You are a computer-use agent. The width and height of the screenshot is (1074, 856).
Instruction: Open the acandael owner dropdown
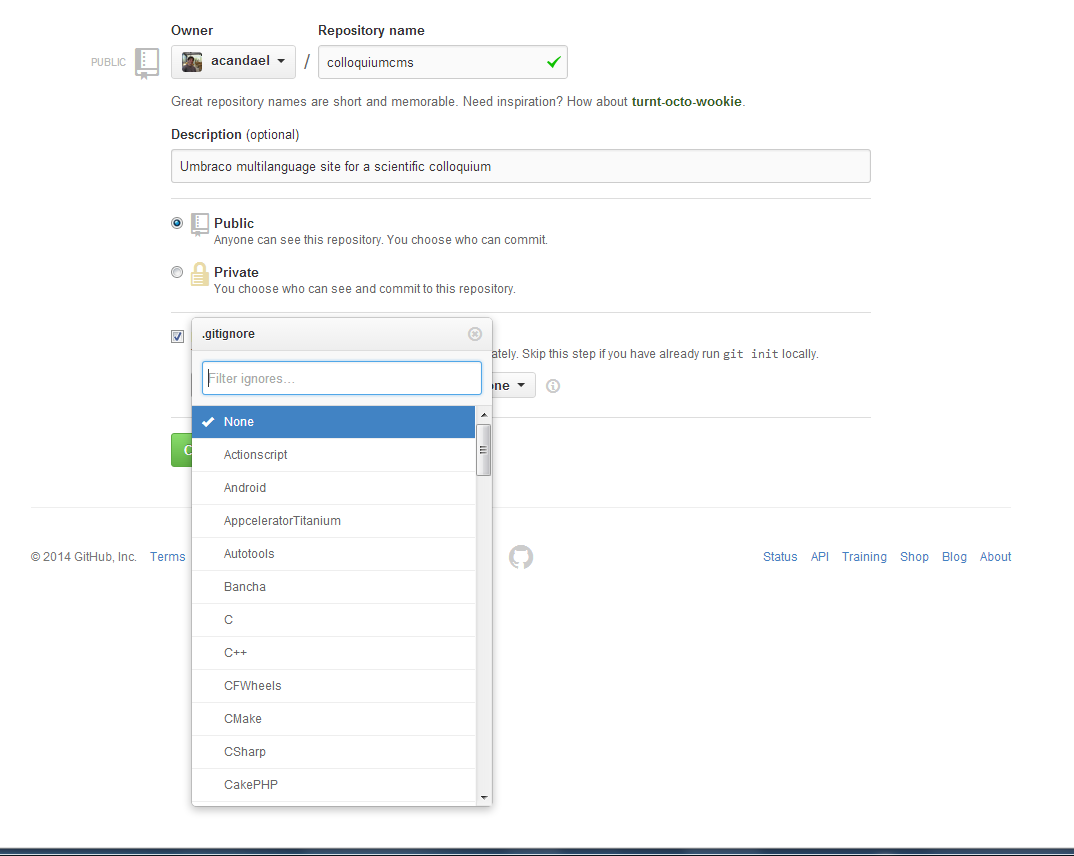tap(234, 62)
